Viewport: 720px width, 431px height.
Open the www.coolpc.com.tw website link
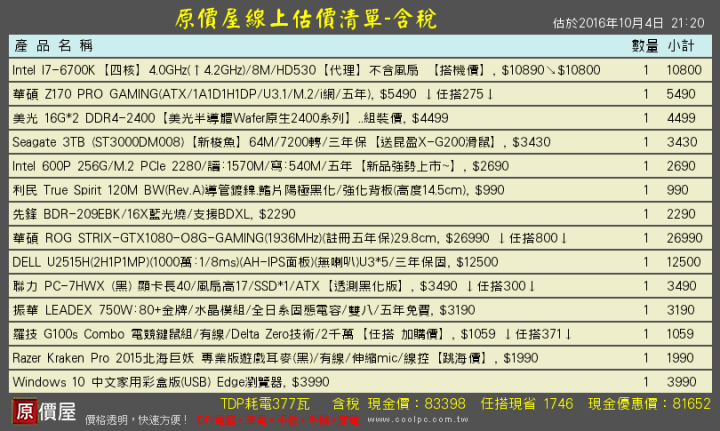pyautogui.click(x=417, y=419)
